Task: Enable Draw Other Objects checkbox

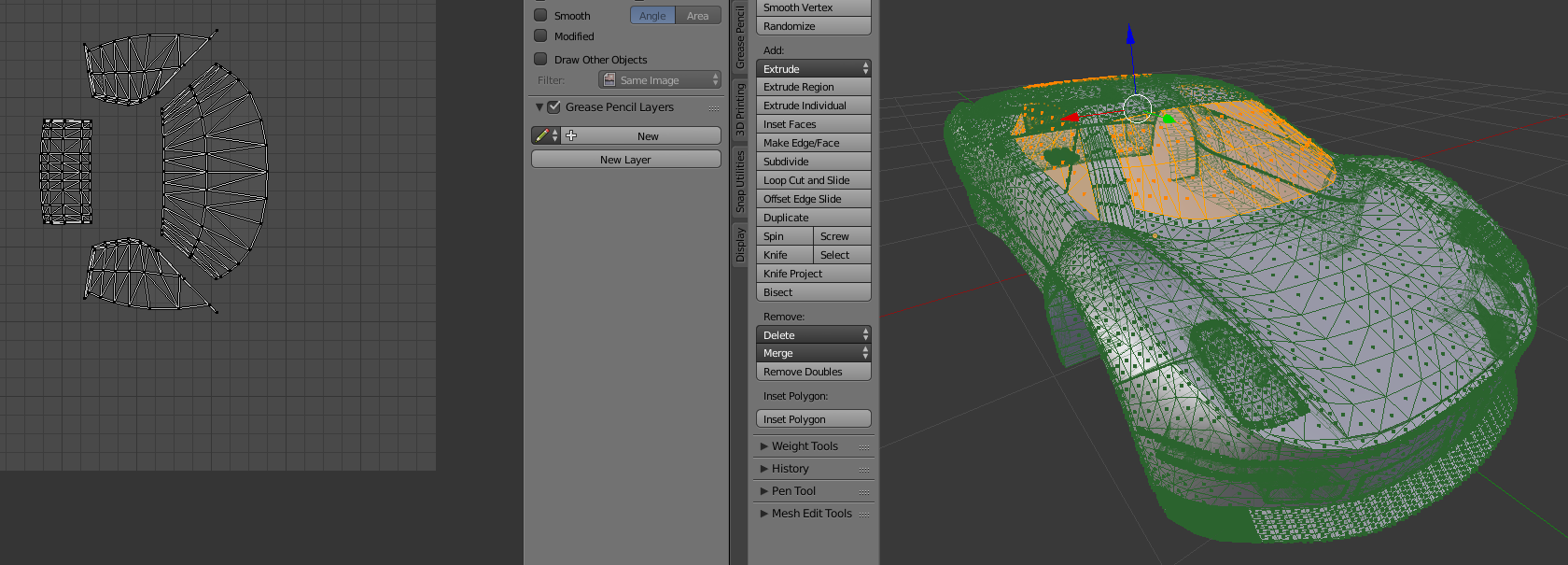Action: point(540,59)
